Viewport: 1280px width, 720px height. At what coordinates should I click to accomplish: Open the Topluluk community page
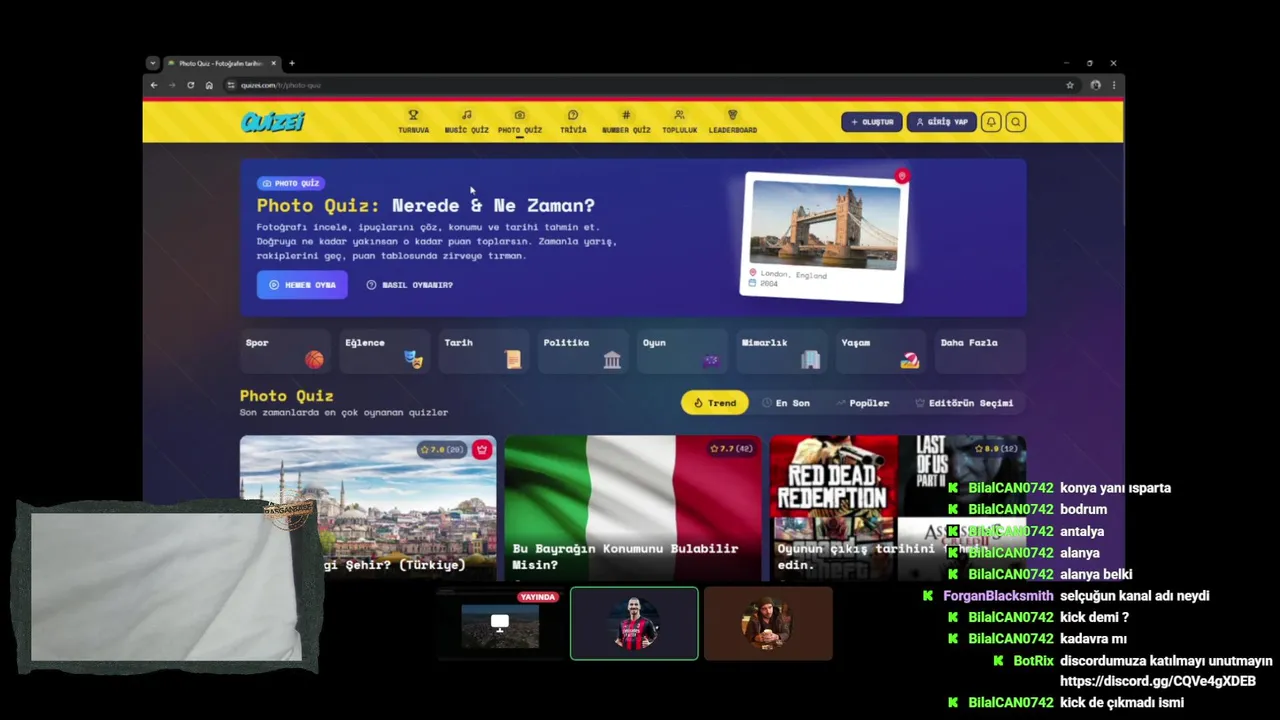tap(679, 122)
